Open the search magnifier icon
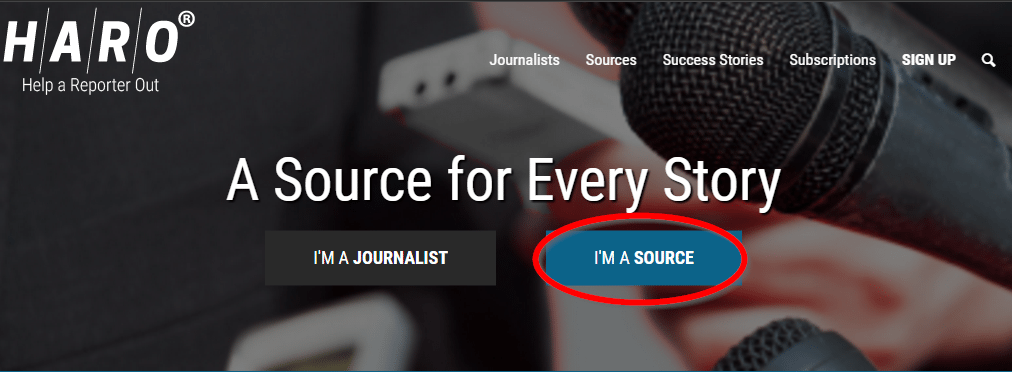This screenshot has height=372, width=1012. point(988,60)
